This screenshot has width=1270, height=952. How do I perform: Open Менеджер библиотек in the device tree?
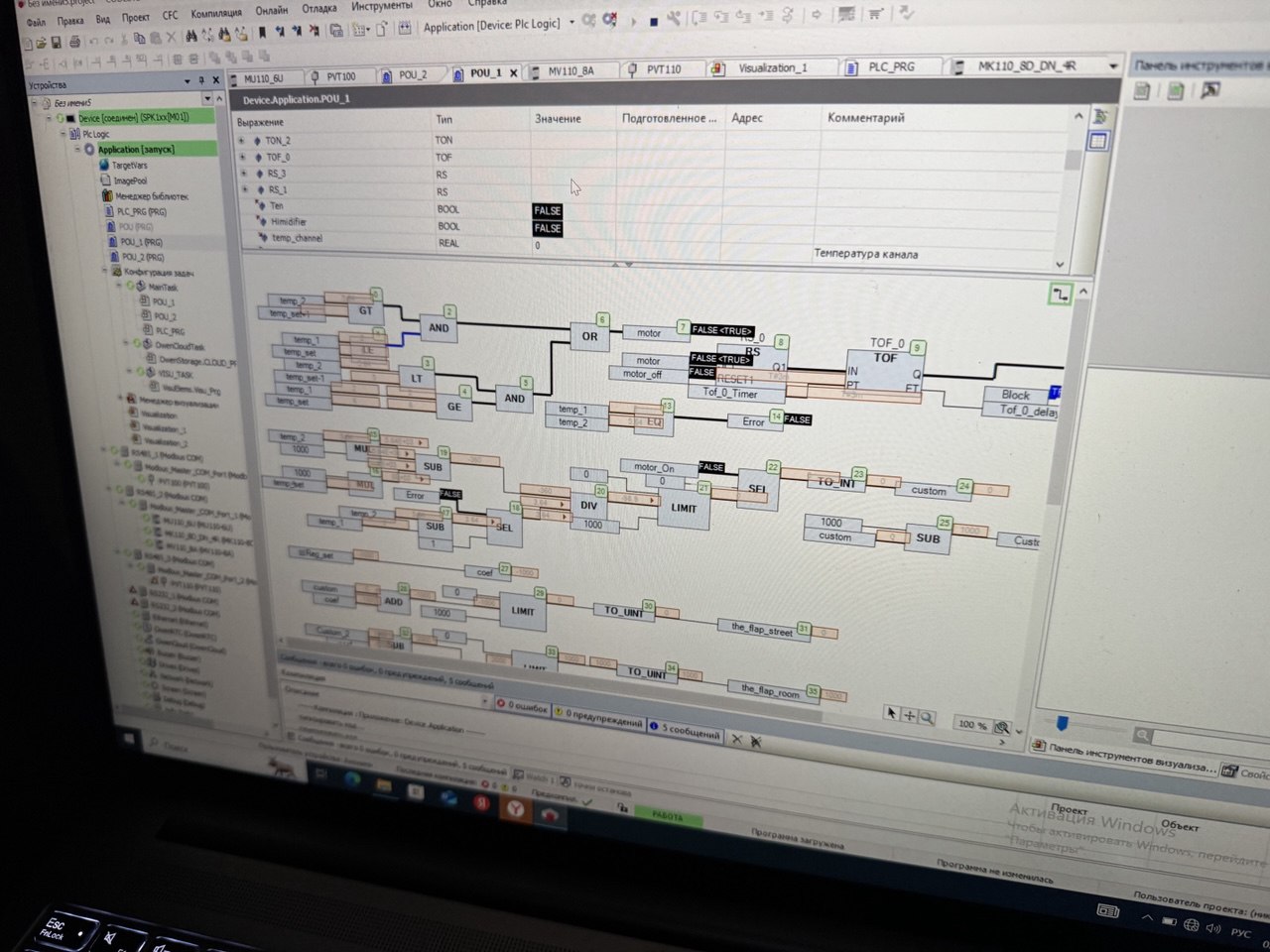[x=150, y=196]
